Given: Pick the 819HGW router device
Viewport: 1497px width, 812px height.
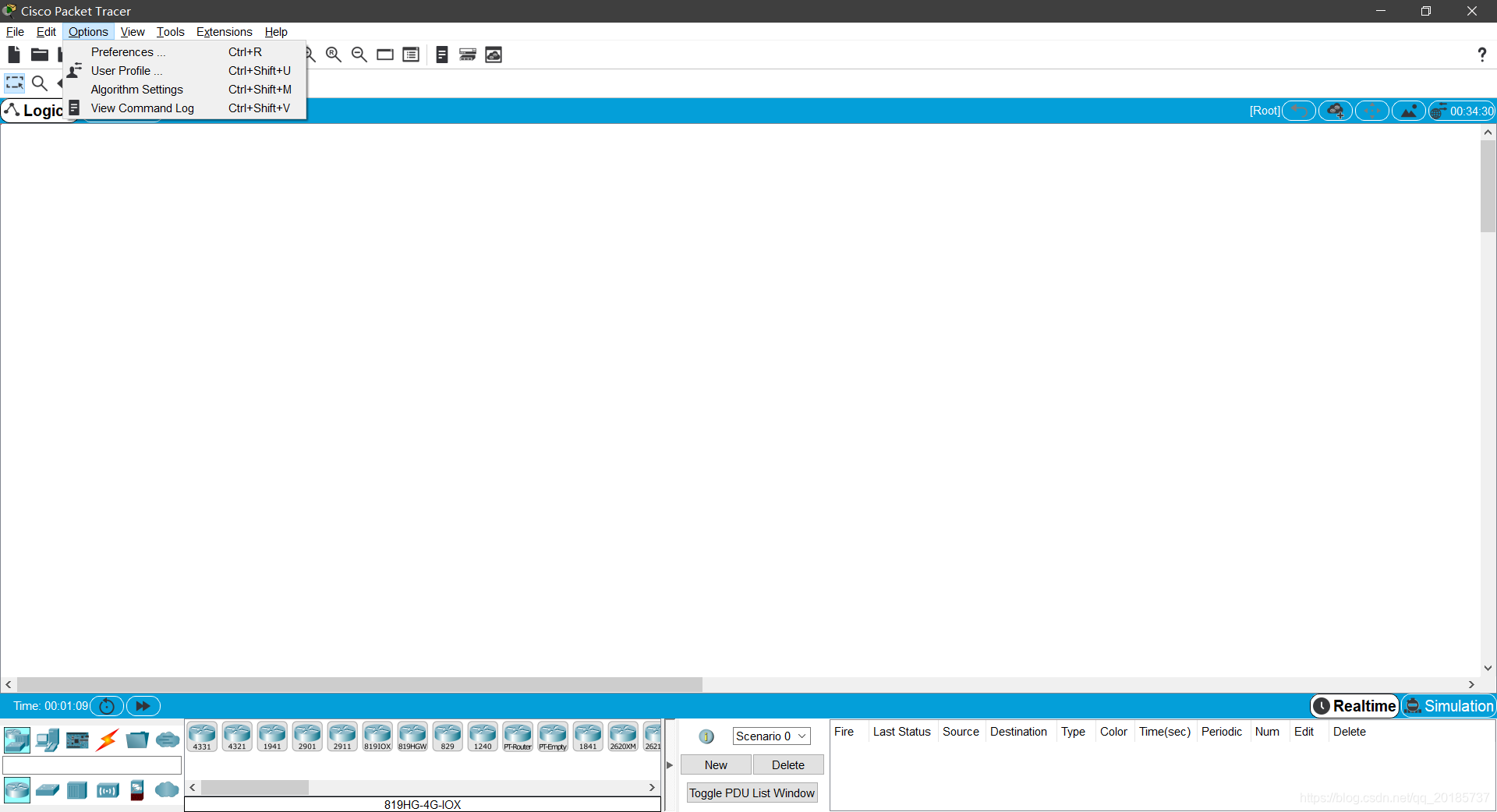Looking at the screenshot, I should pos(412,736).
